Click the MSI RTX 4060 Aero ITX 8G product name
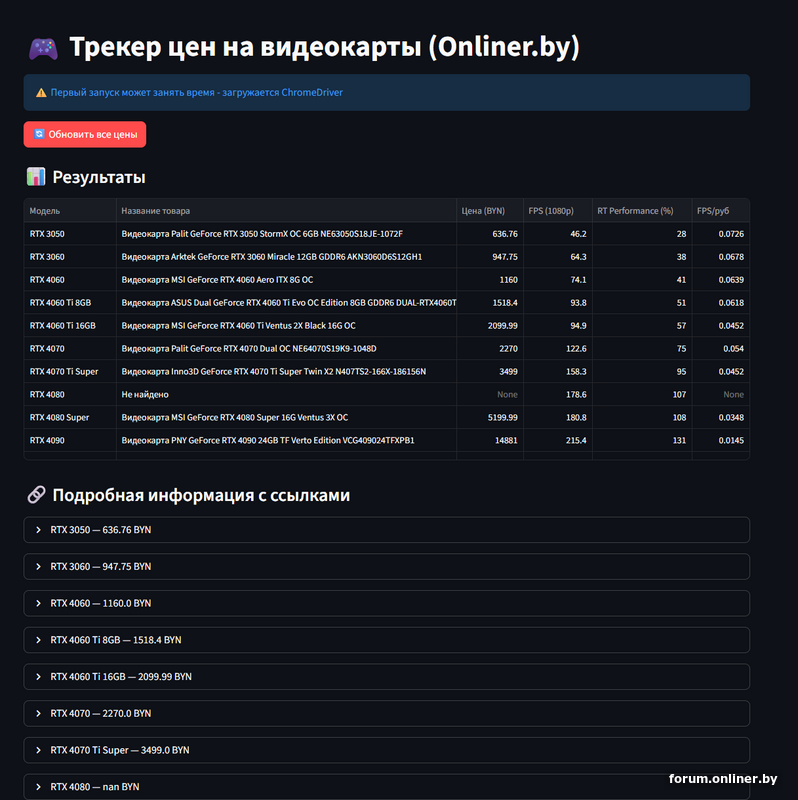This screenshot has height=800, width=798. click(286, 280)
